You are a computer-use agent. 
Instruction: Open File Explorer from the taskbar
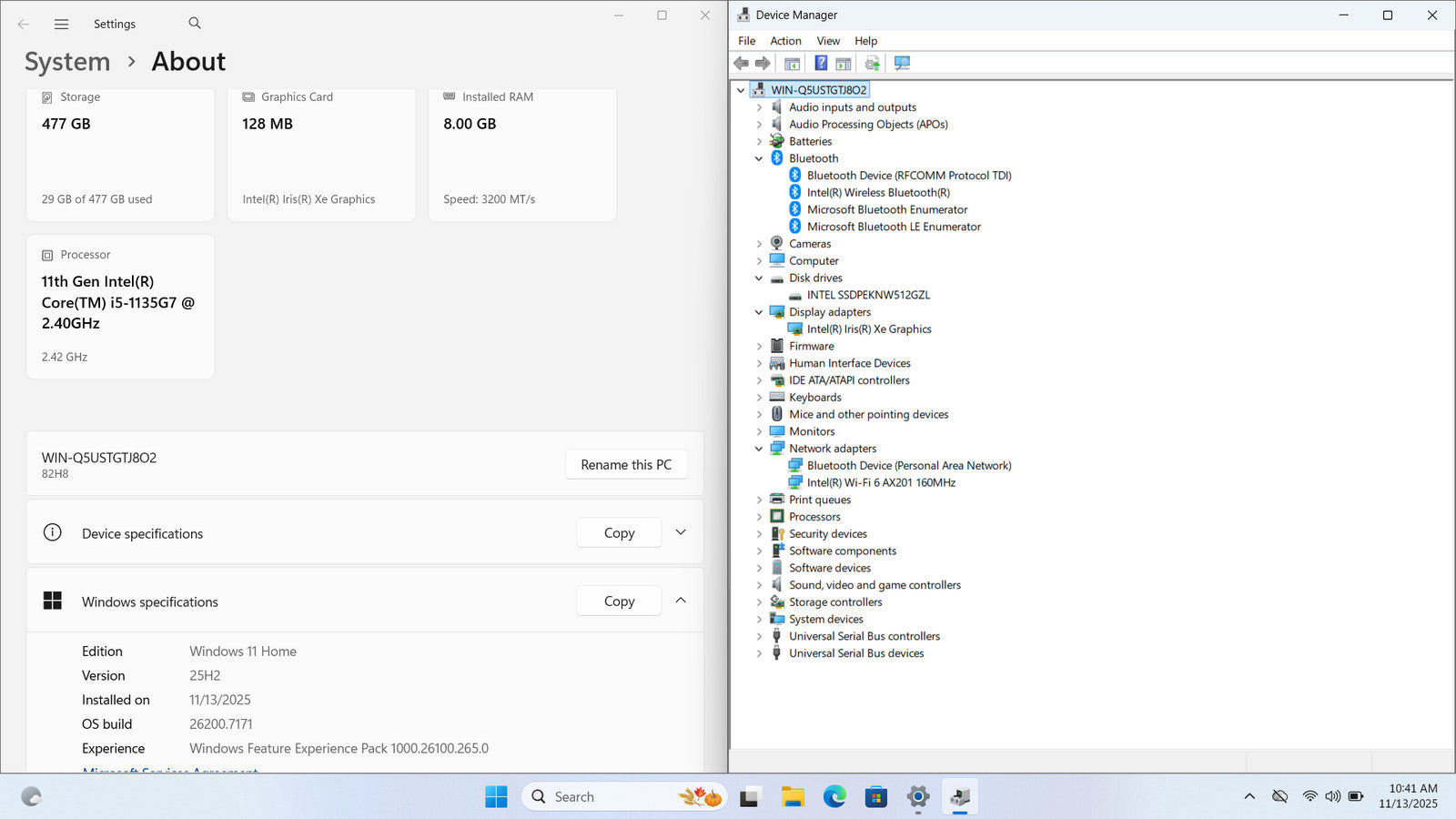click(x=793, y=797)
